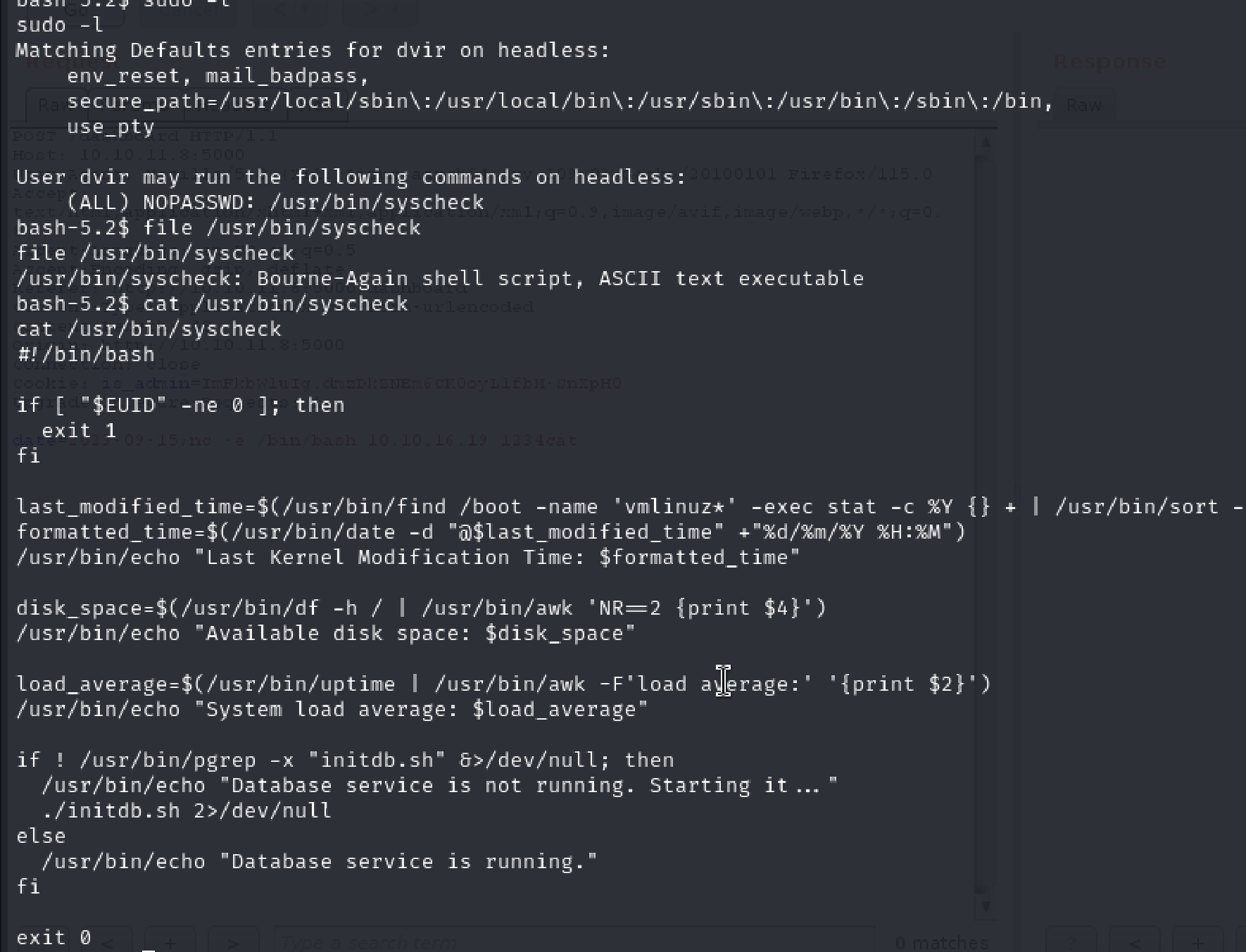Click the scrollbar down arrow of request pane
The image size is (1246, 952).
986,906
